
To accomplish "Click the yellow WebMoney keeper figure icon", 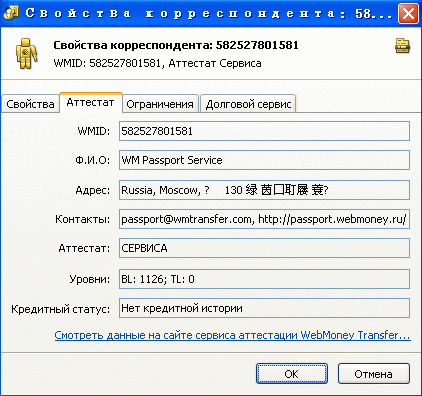I will point(26,53).
